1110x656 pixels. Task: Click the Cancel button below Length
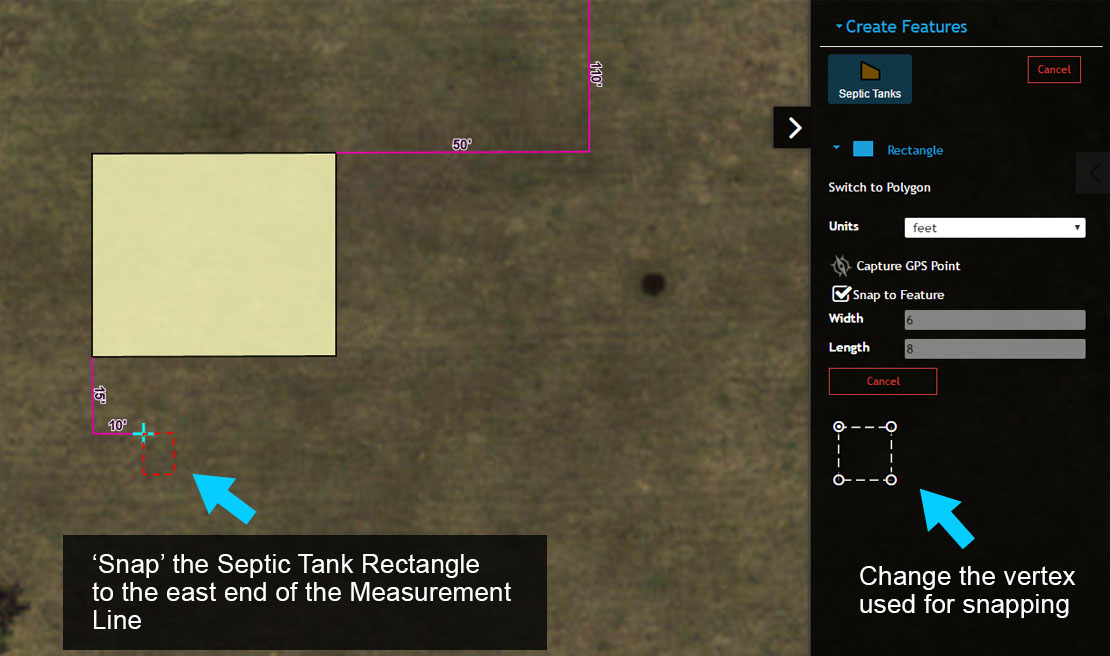(x=882, y=381)
